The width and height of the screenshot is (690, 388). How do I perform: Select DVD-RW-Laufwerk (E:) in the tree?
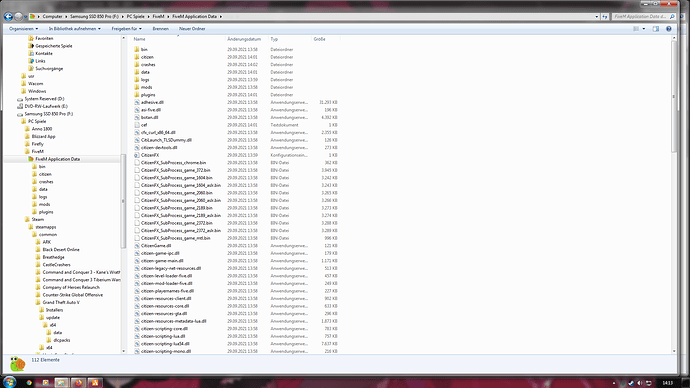(x=46, y=106)
